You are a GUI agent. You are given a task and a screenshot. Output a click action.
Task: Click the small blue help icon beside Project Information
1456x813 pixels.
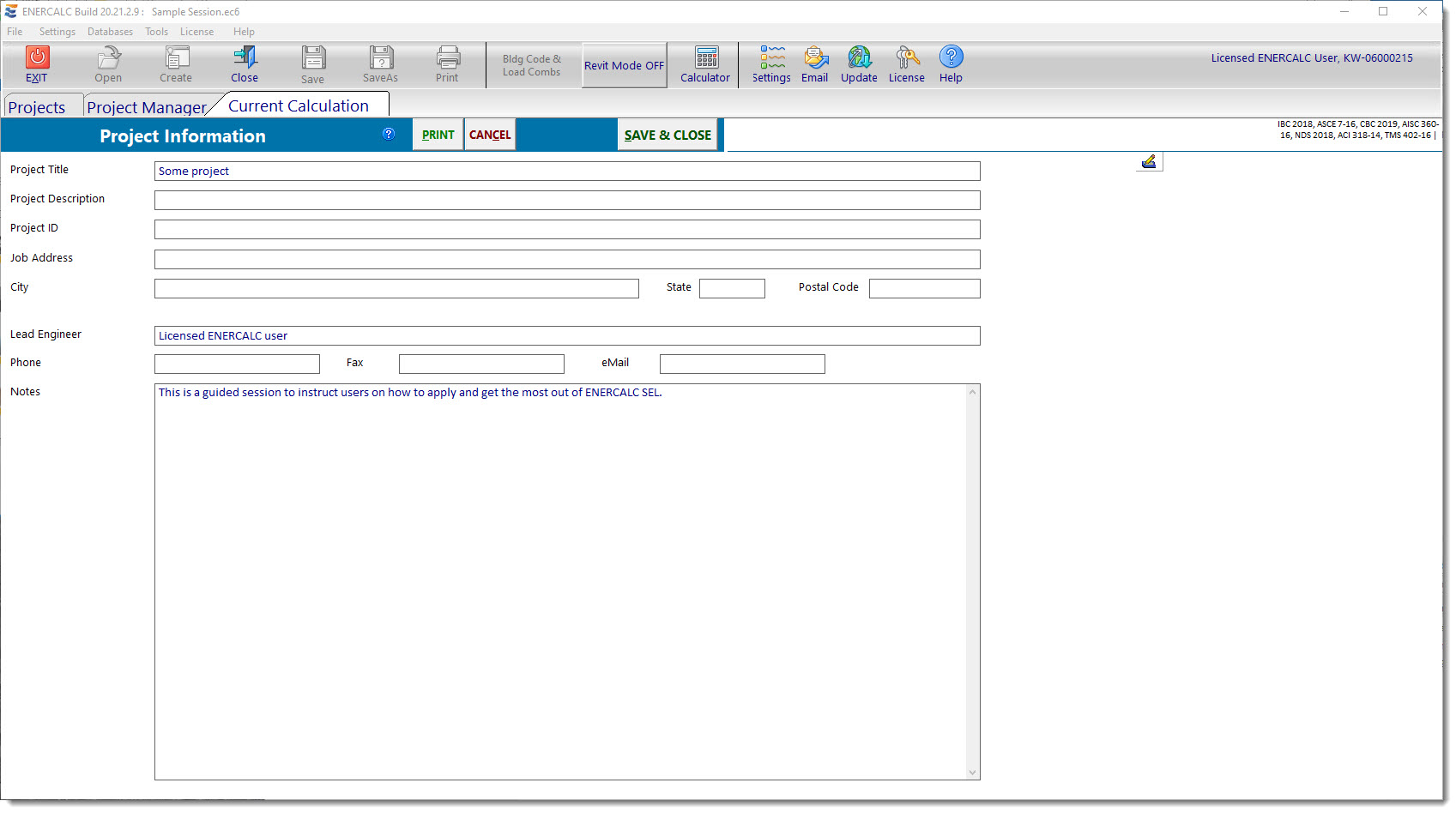(389, 134)
